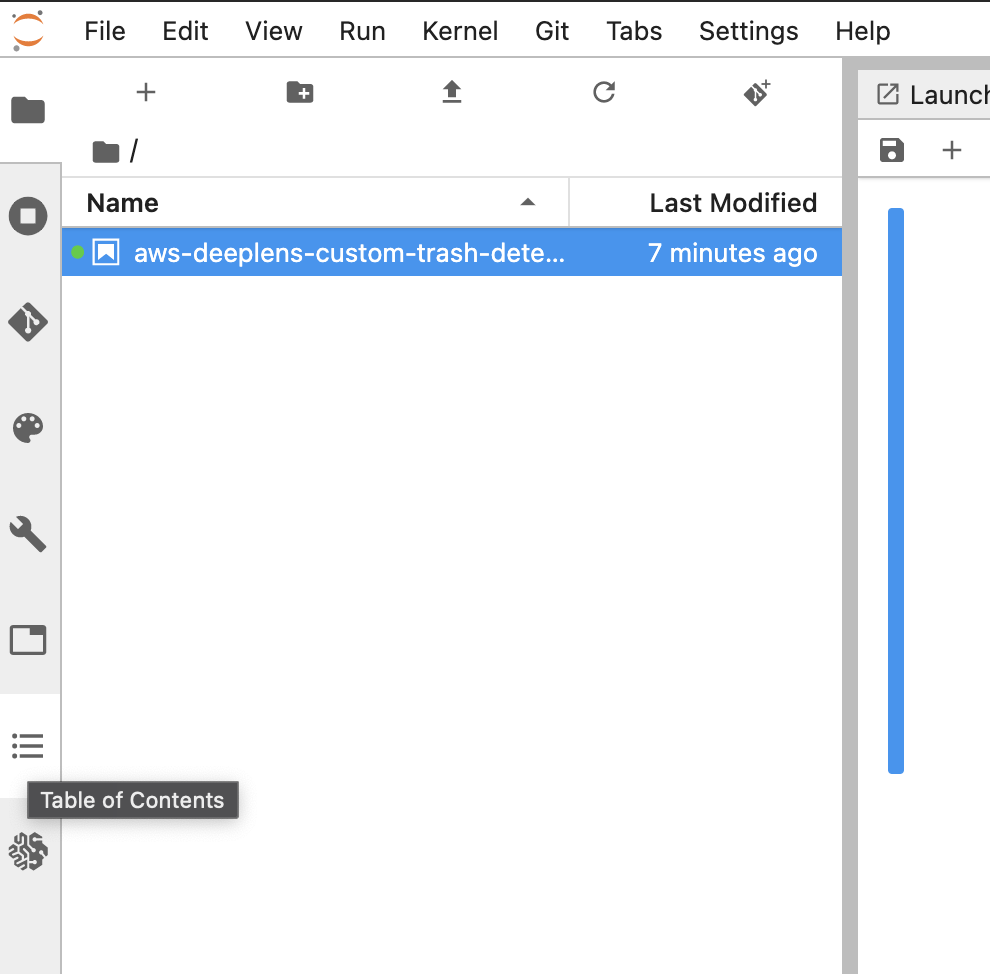Open the Commands palette sidebar panel
Viewport: 990px width, 974px height.
point(28,428)
